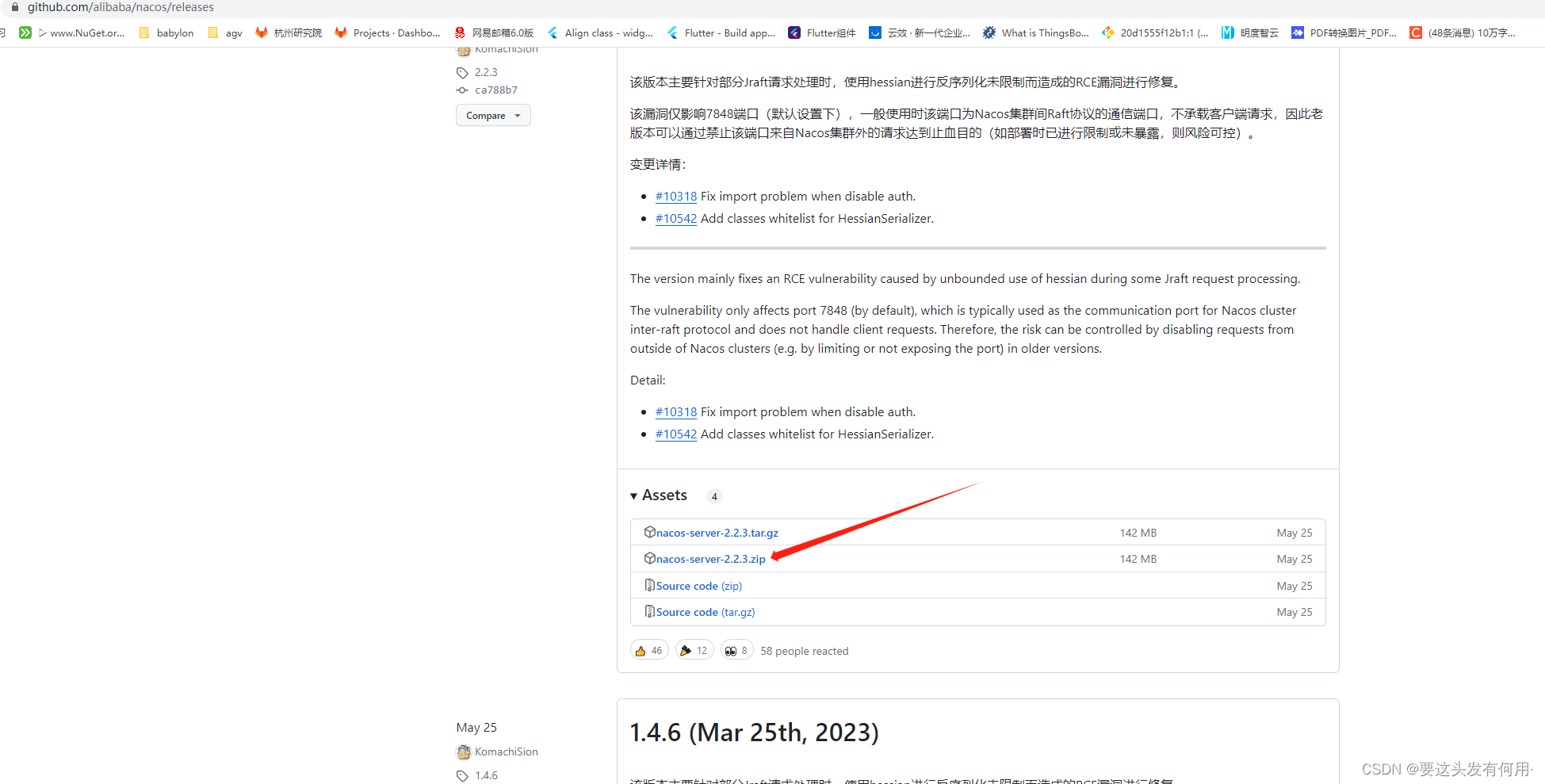Collapse the Assets section

(x=659, y=495)
